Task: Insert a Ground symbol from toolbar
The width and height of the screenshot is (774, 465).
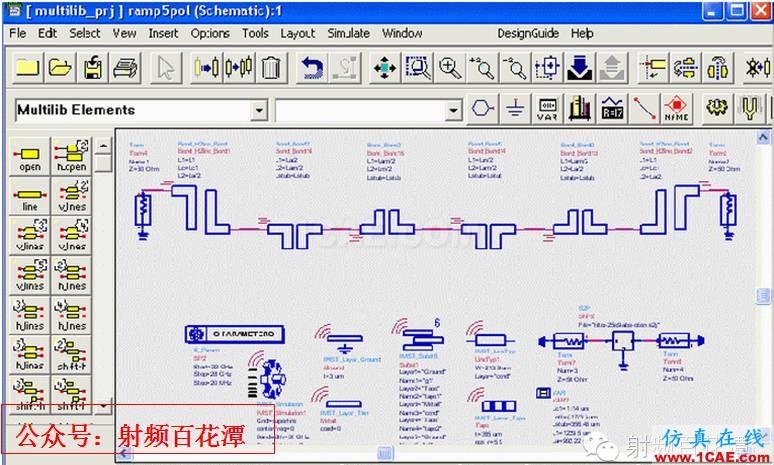Action: pos(515,108)
